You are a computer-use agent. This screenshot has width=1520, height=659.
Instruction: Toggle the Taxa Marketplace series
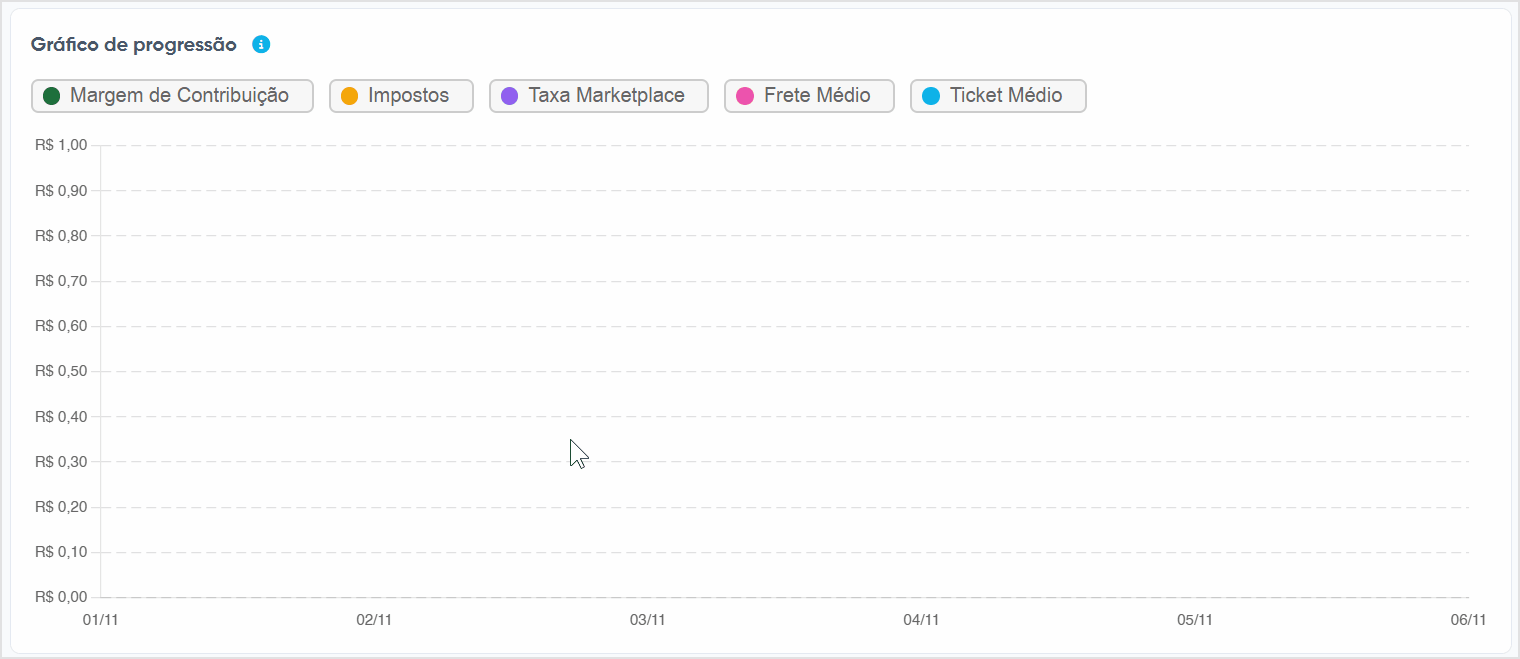point(599,96)
